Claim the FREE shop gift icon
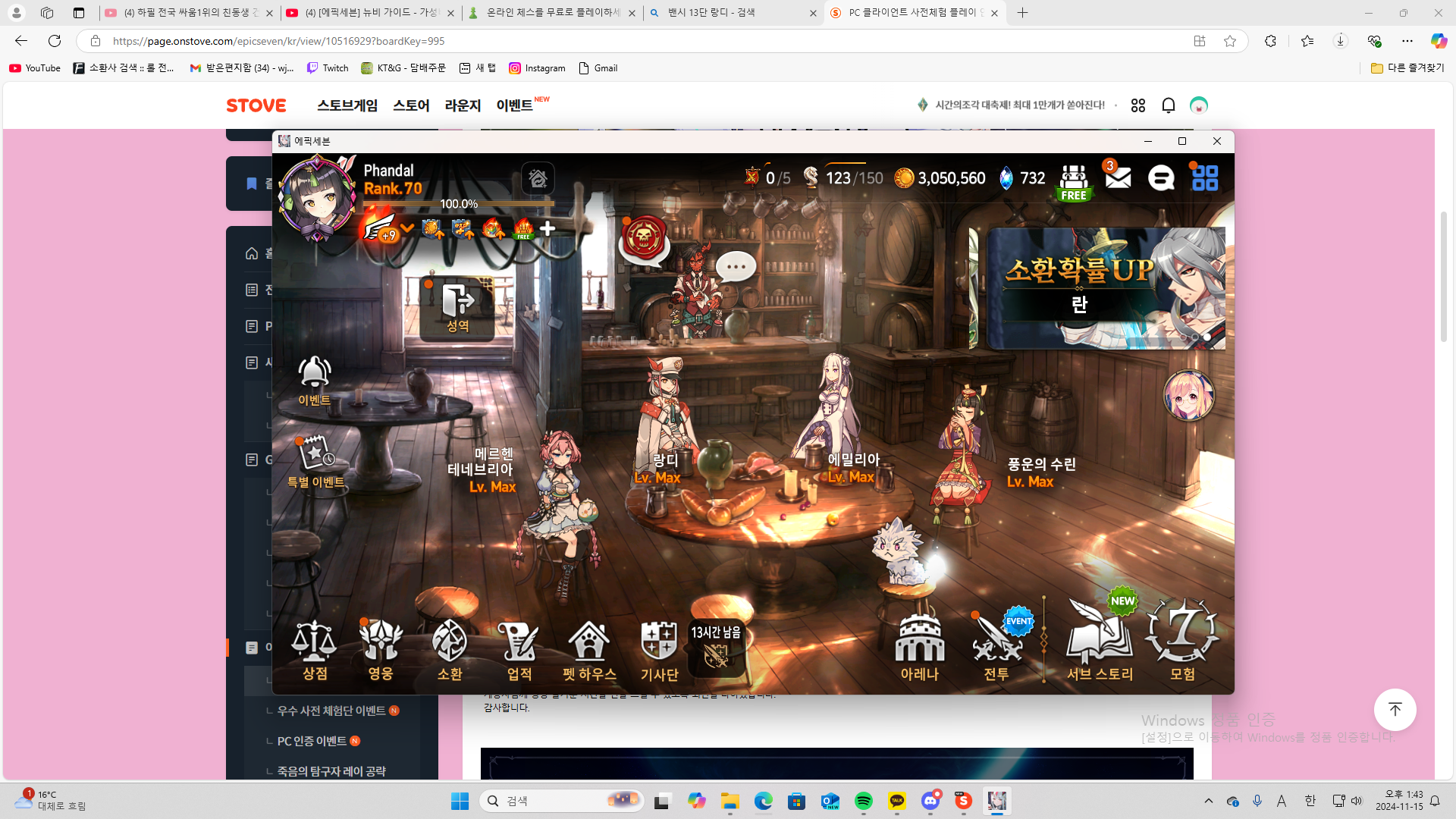 pyautogui.click(x=1073, y=183)
